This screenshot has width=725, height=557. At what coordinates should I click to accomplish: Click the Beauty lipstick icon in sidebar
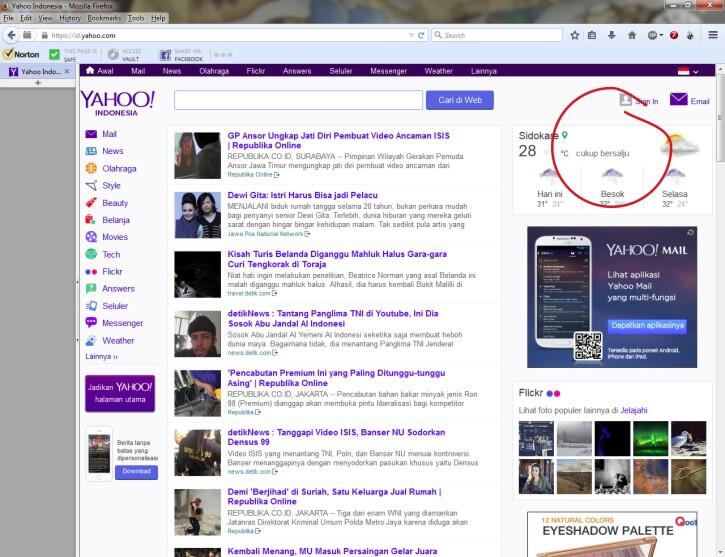(x=91, y=202)
